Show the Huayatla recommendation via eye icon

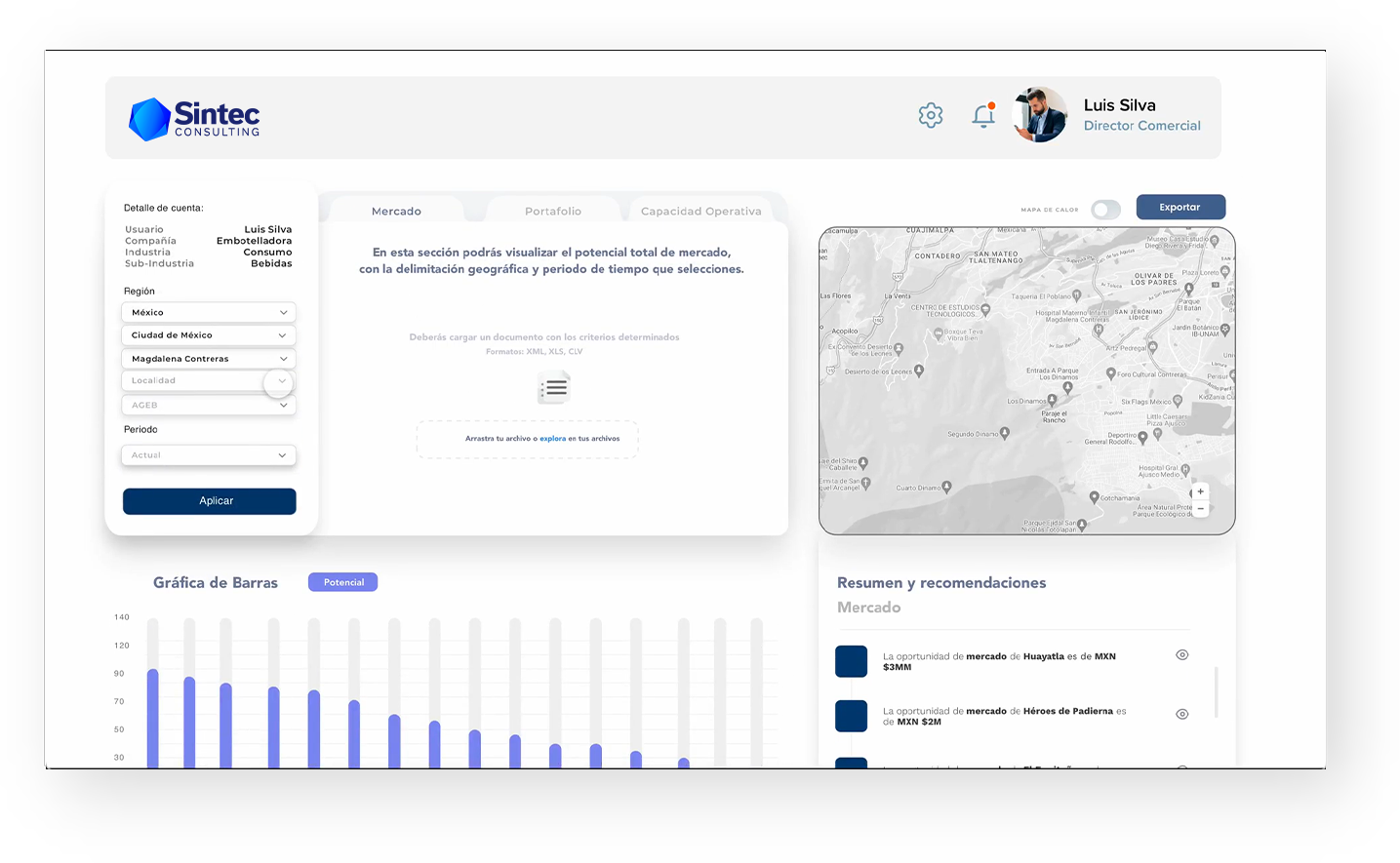pos(1182,655)
